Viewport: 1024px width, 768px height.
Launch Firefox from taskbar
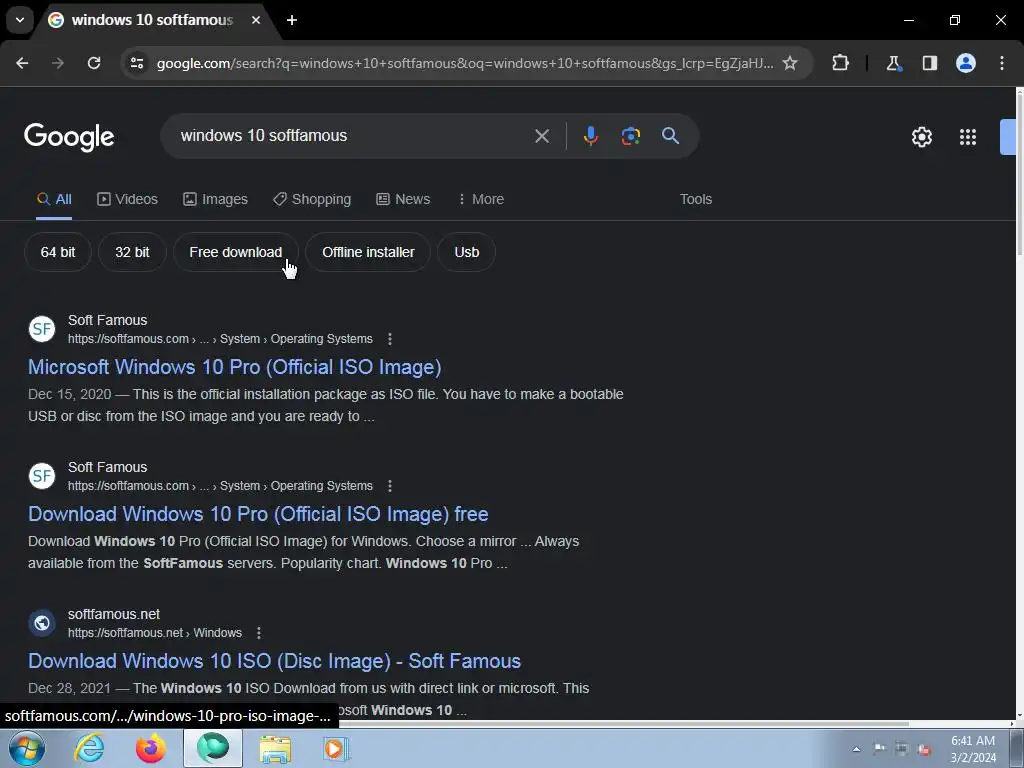pyautogui.click(x=150, y=748)
